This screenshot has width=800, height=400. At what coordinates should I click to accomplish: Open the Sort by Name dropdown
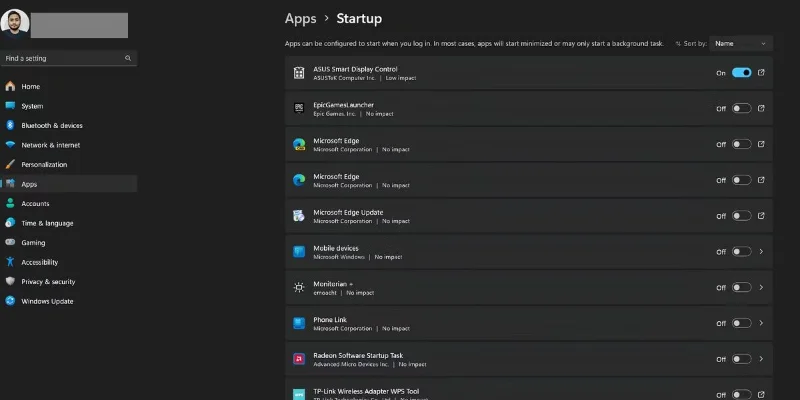741,44
